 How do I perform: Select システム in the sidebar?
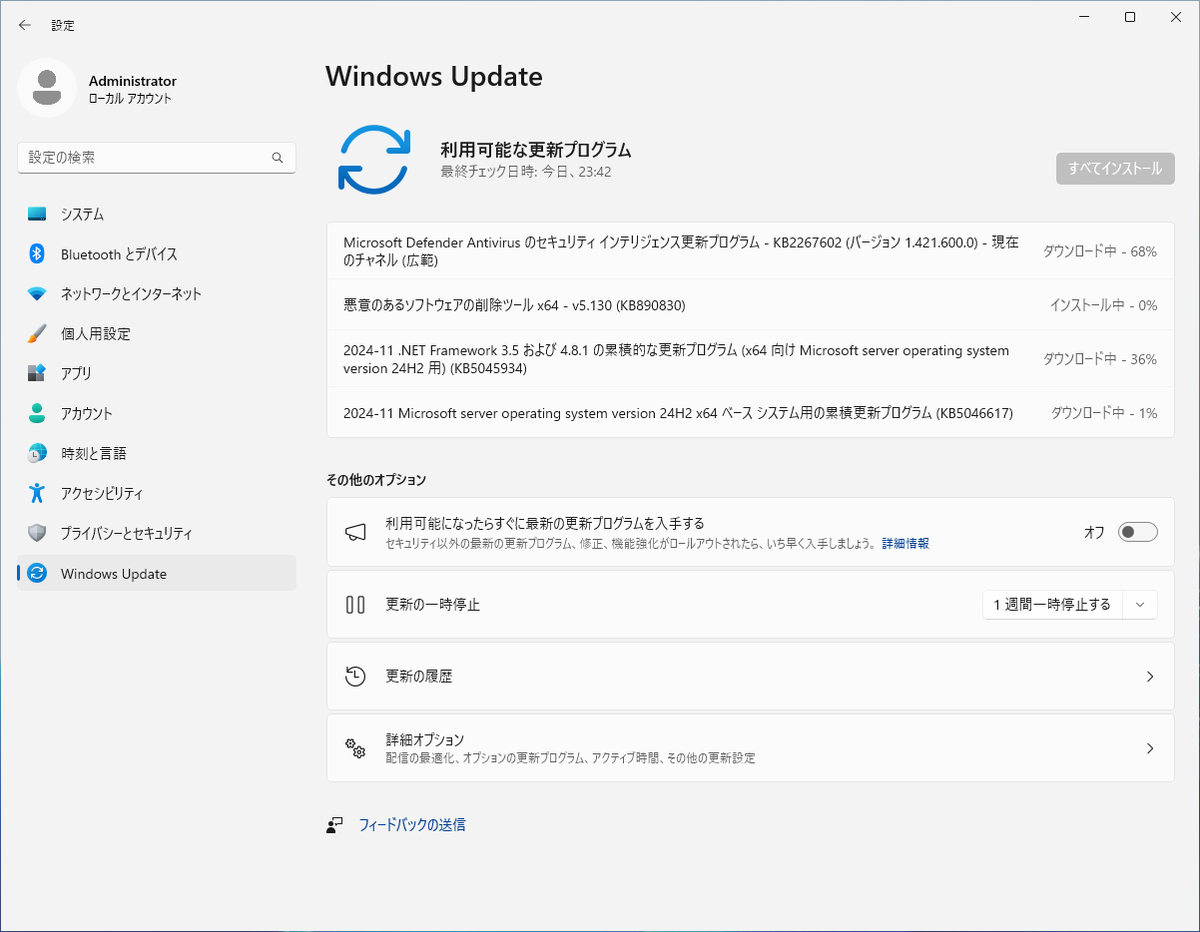click(x=157, y=214)
